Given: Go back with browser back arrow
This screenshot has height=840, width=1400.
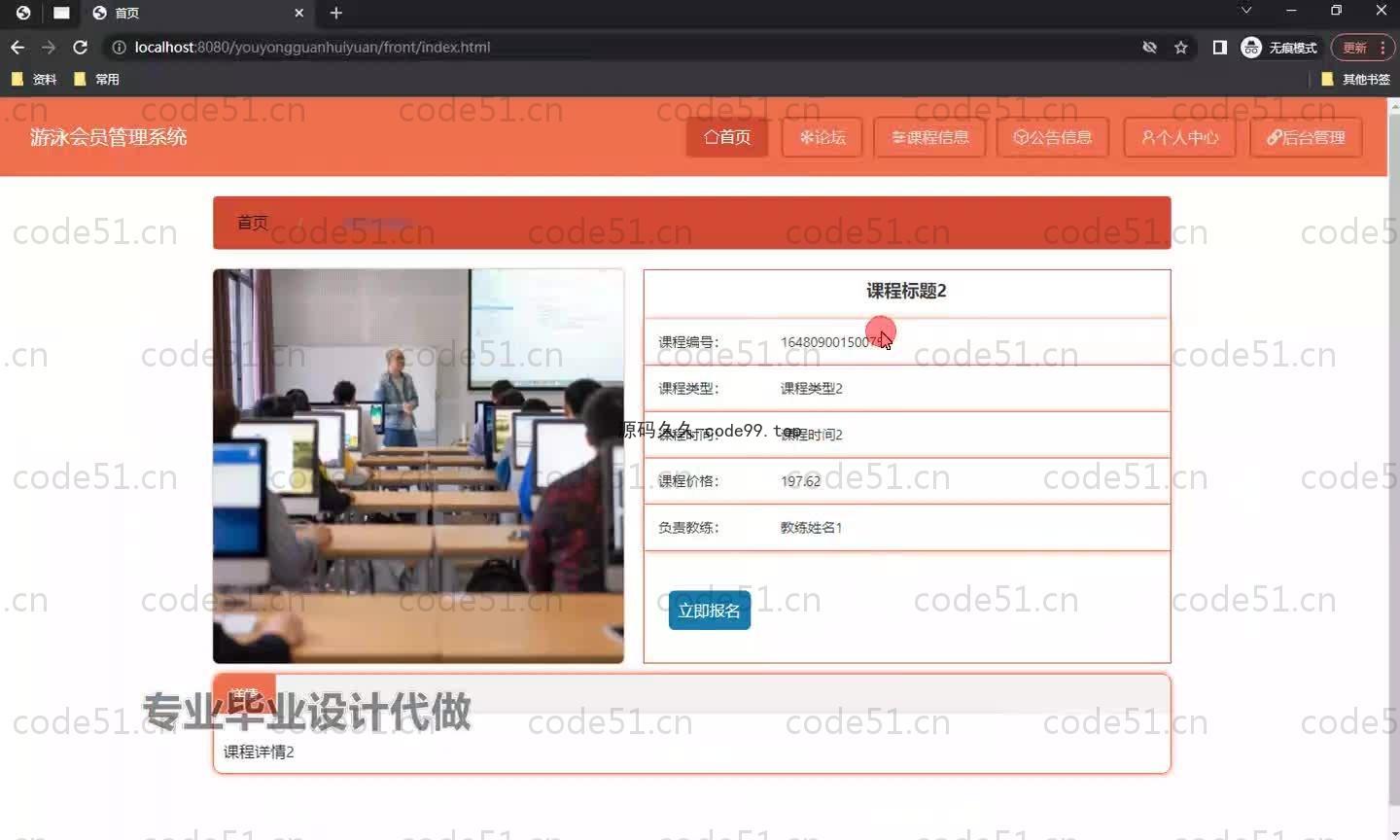Looking at the screenshot, I should coord(17,47).
